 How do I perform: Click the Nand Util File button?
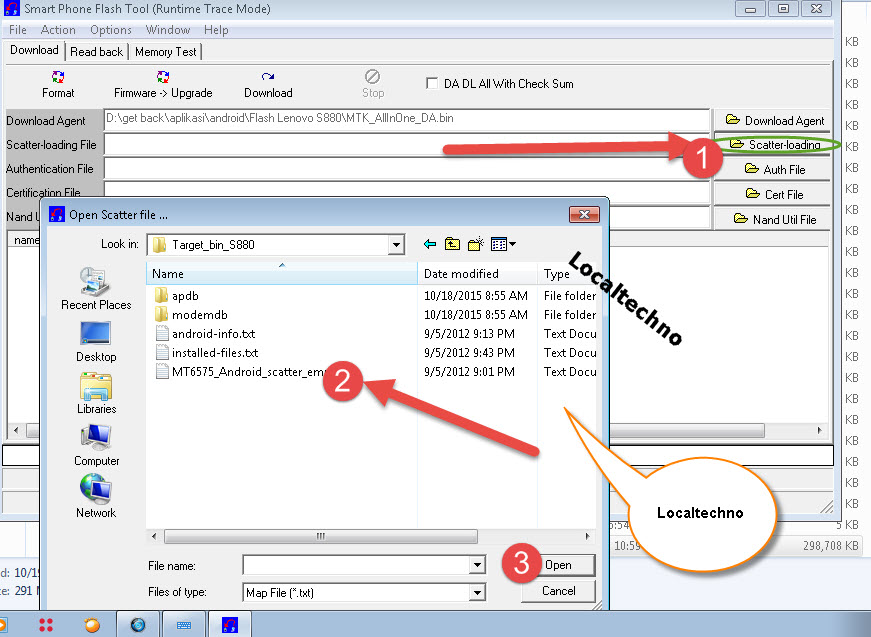[x=774, y=219]
